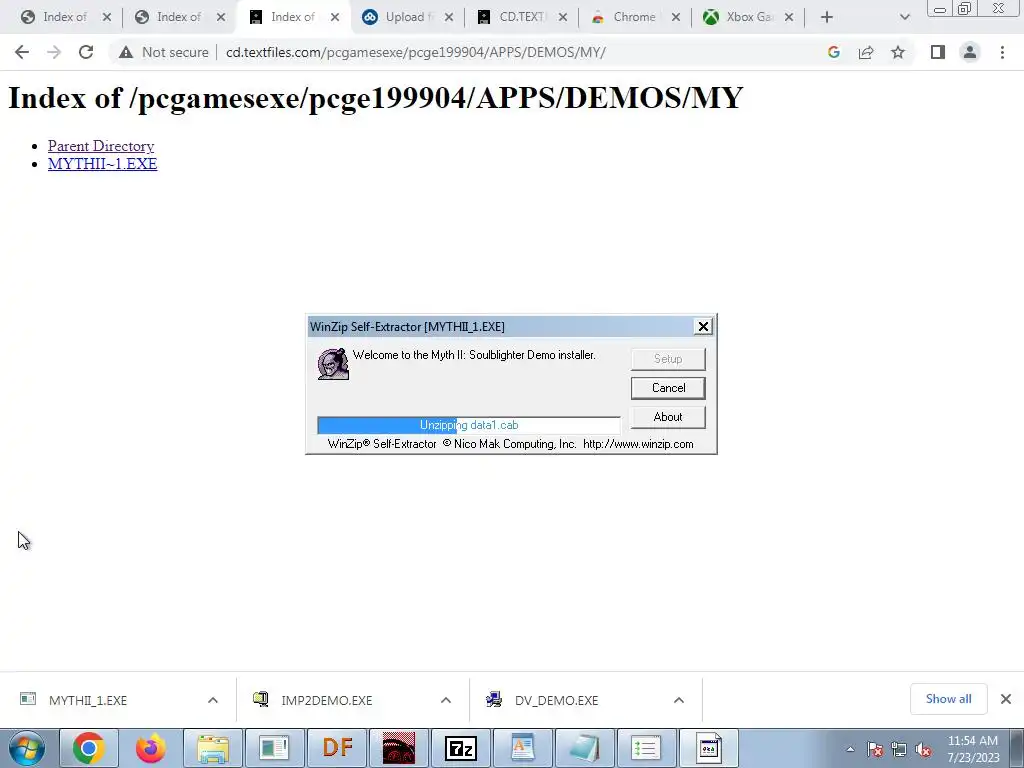This screenshot has height=768, width=1024.
Task: Open the Parent Directory link
Action: 101,146
